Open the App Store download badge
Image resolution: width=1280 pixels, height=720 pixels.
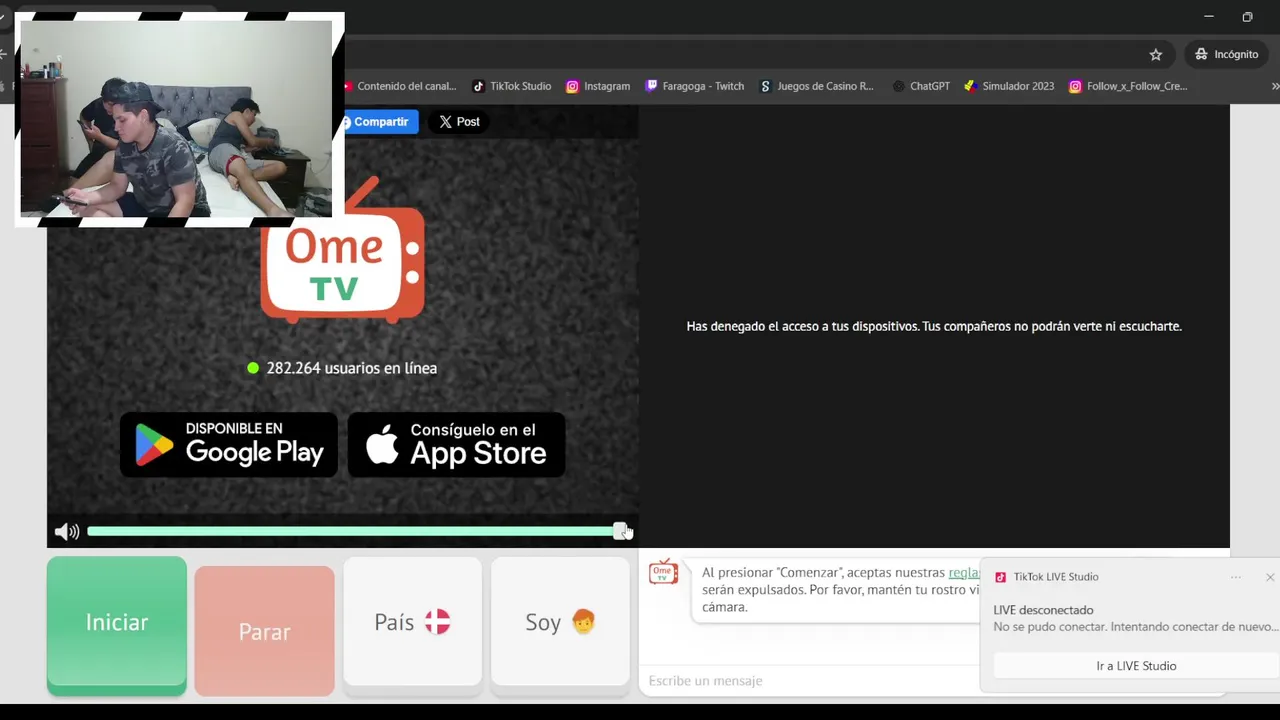pyautogui.click(x=457, y=444)
